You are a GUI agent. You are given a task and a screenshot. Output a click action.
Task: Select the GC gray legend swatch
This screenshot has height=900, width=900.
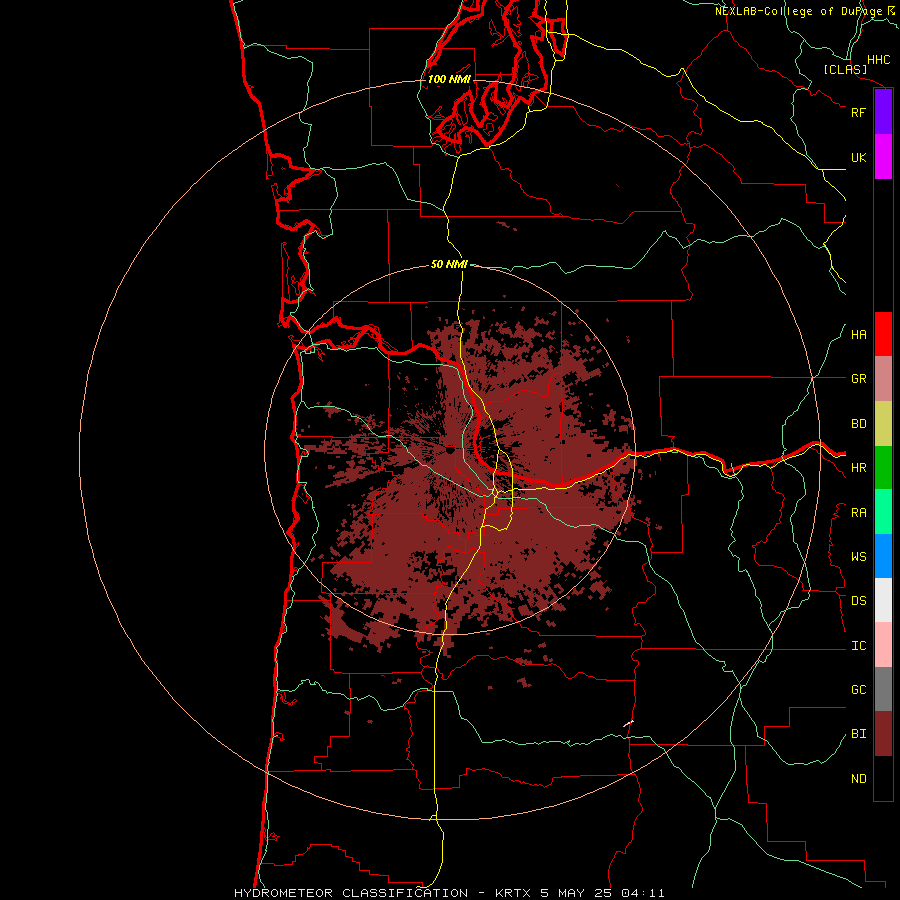[883, 689]
